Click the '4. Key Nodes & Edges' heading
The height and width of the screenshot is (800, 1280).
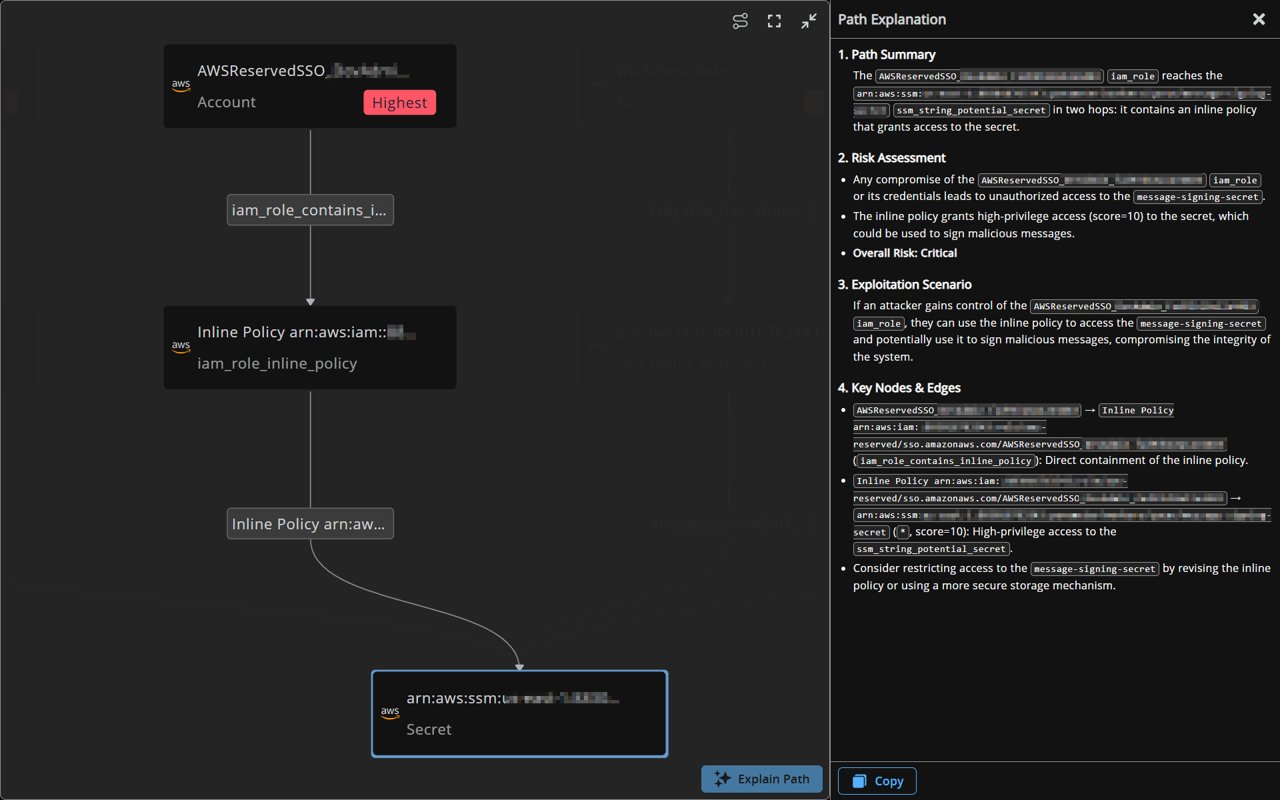(x=899, y=388)
